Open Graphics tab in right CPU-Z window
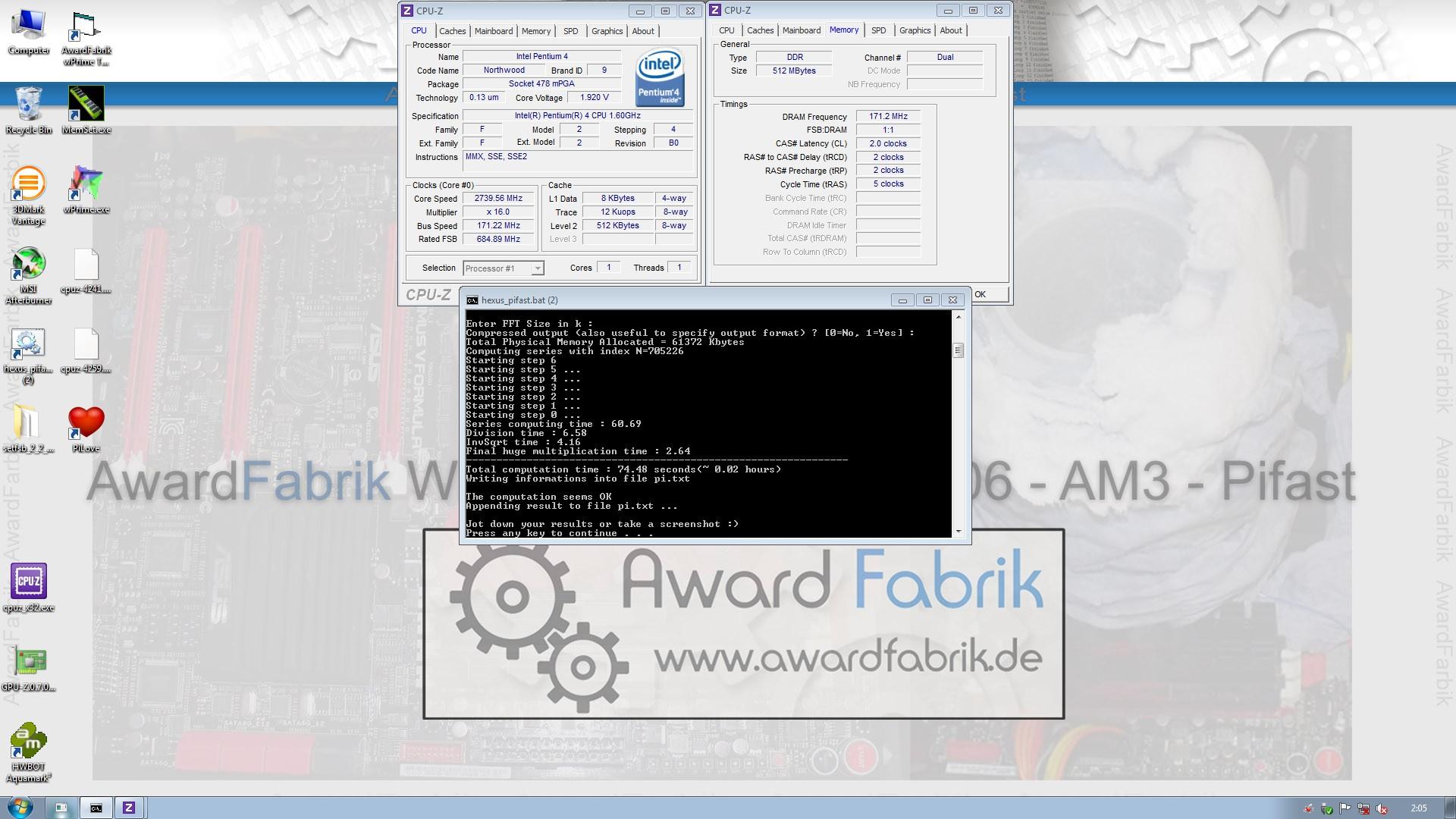 tap(915, 30)
